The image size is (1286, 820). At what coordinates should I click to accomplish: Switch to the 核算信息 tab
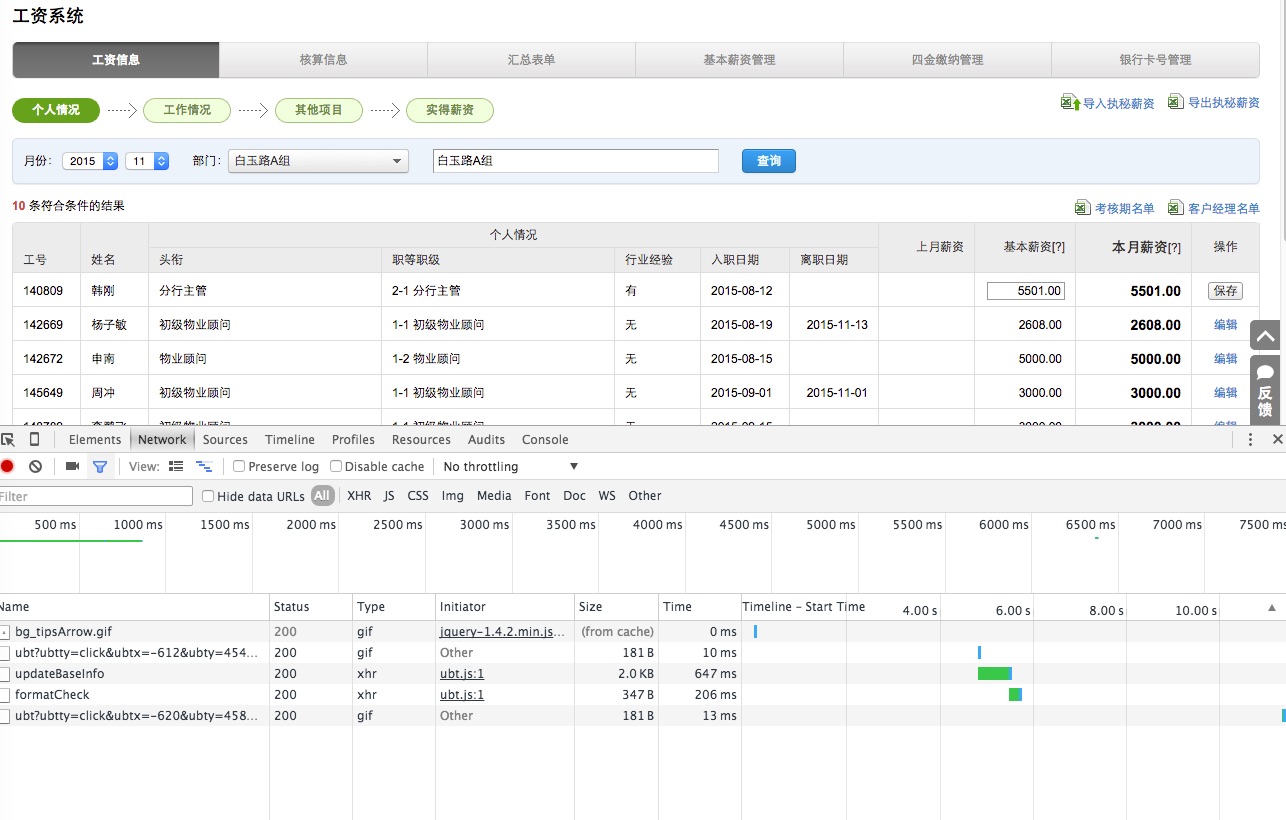pos(323,60)
